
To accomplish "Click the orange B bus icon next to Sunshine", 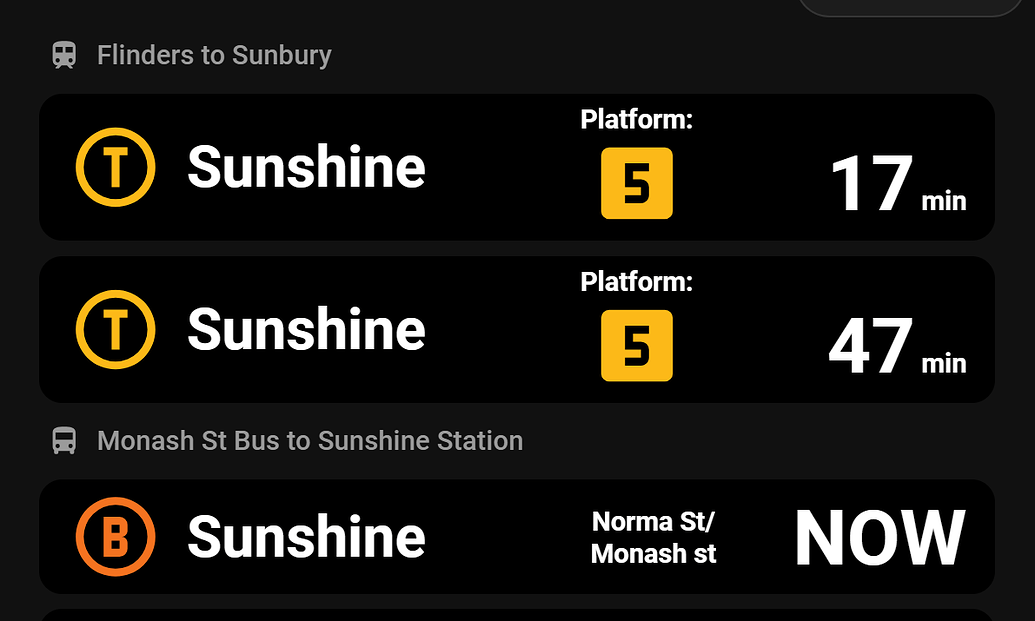I will pyautogui.click(x=114, y=537).
